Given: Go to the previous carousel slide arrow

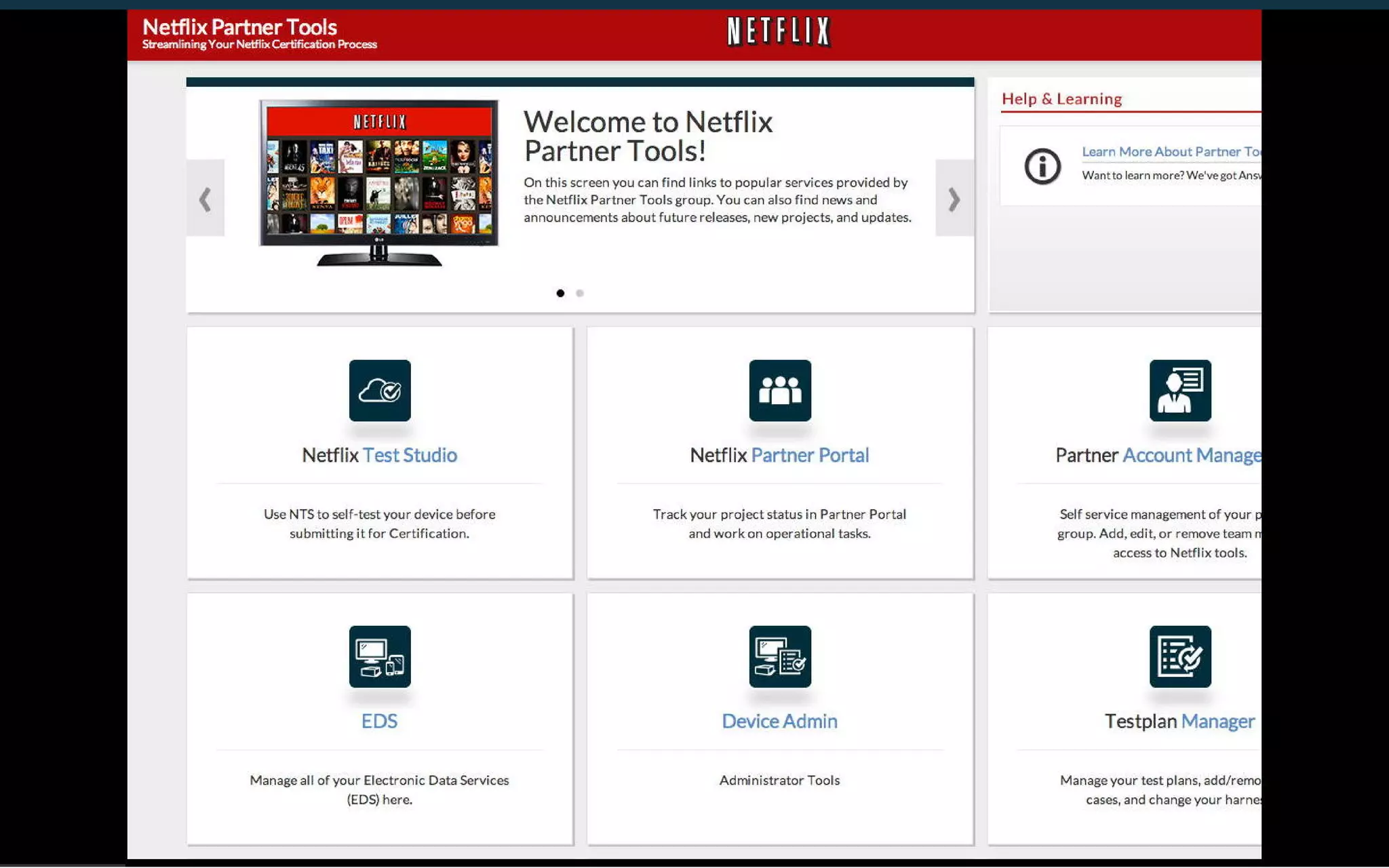Looking at the screenshot, I should pos(206,199).
